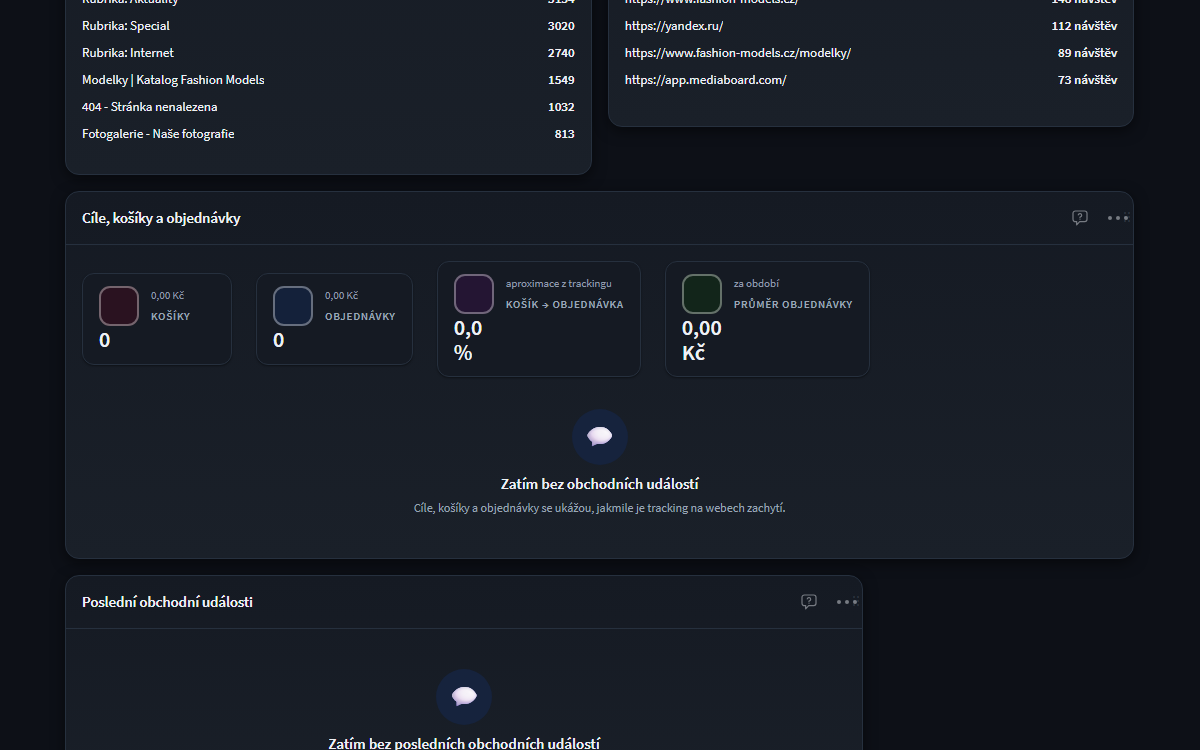Screen dimensions: 1200x750
Task: Click the 2740 value for Rubrika: Internet
Action: pos(561,53)
